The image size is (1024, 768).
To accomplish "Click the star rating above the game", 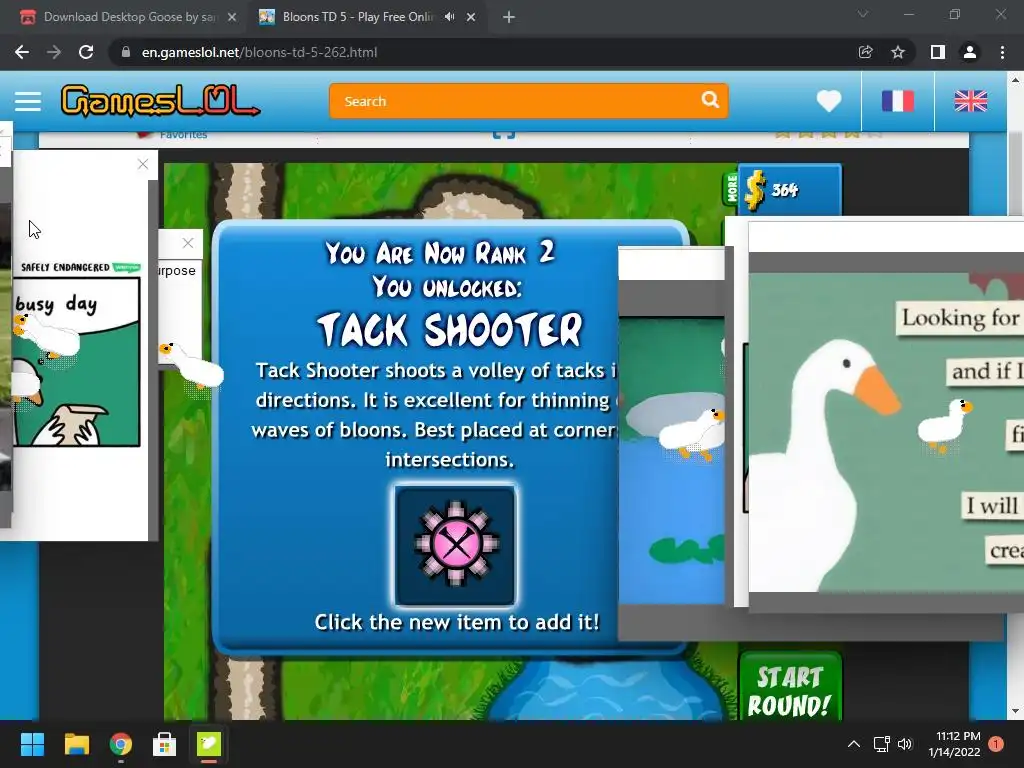I will [828, 135].
